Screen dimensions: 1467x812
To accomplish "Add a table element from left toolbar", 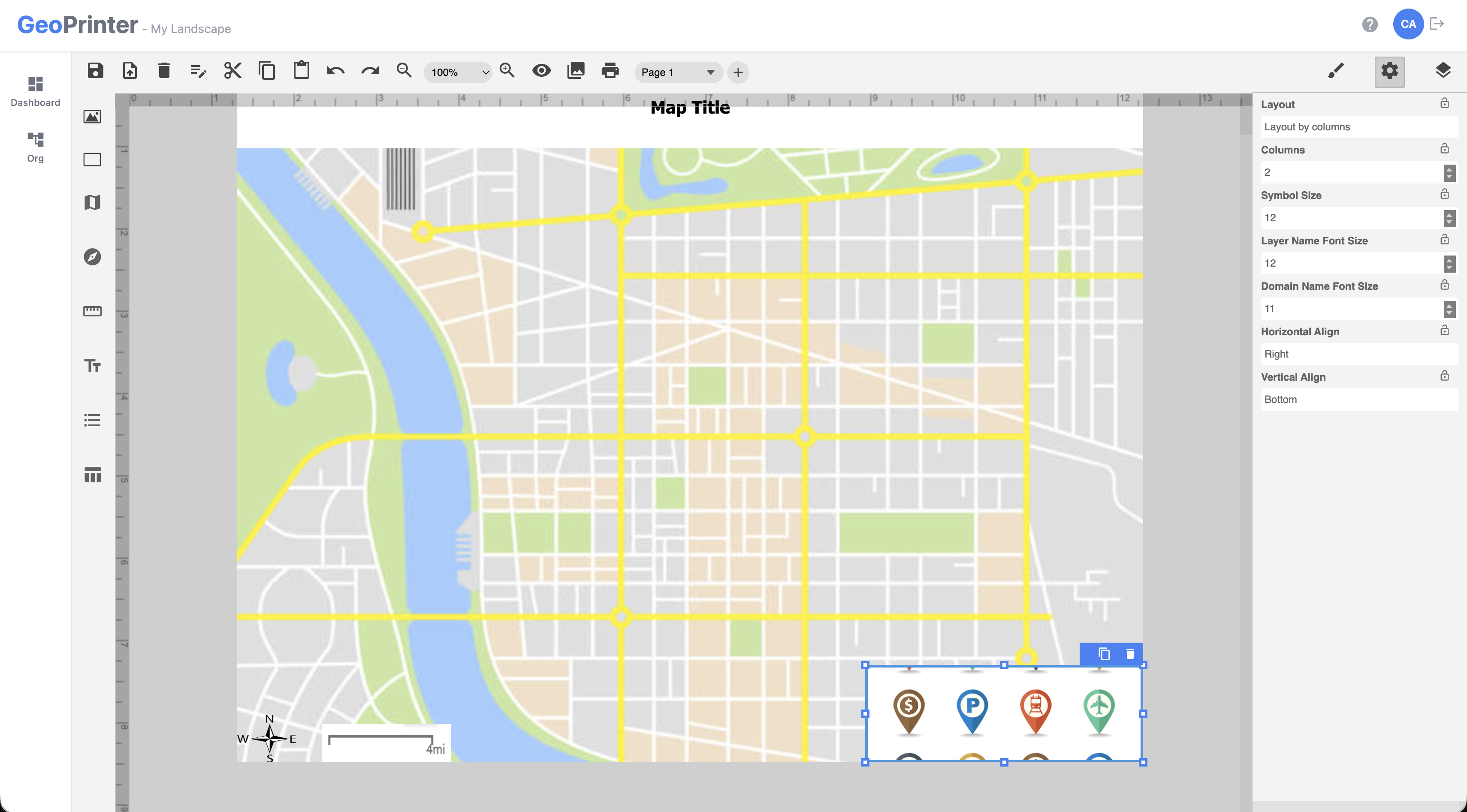I will (x=92, y=475).
